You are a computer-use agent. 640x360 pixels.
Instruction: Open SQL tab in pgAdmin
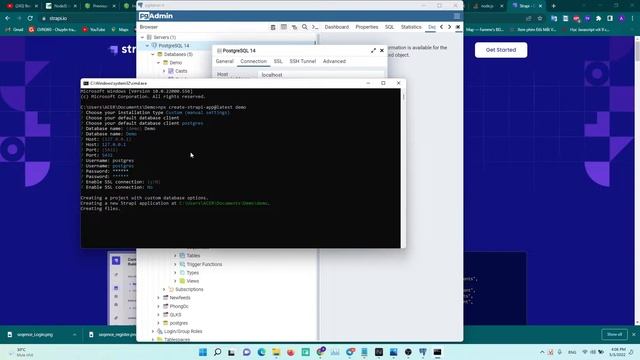coord(389,27)
